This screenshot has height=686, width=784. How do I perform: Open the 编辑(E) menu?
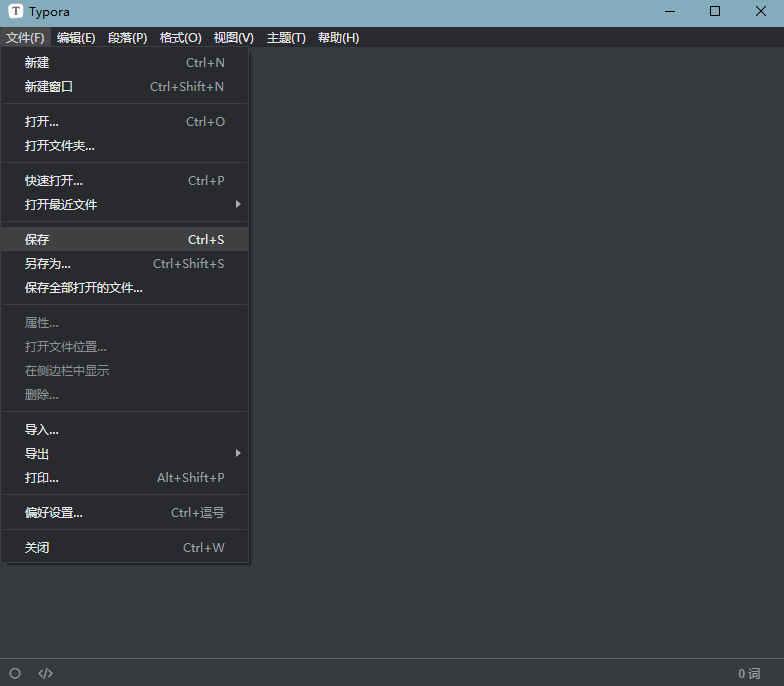pyautogui.click(x=76, y=38)
